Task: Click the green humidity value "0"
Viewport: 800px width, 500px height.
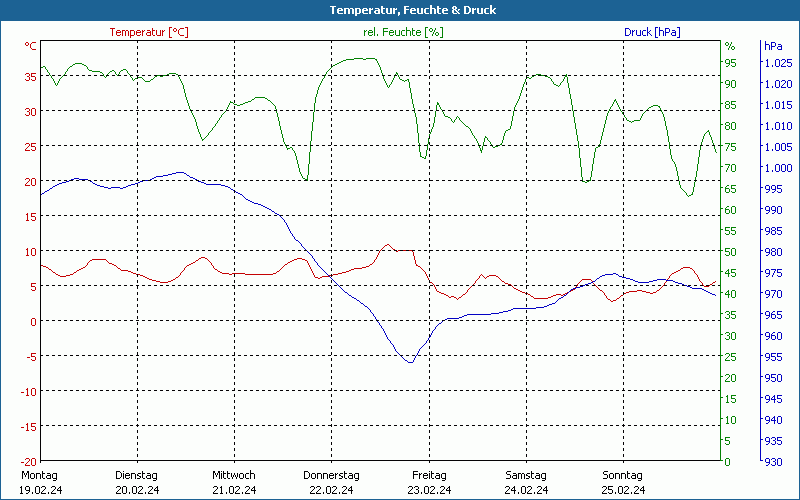Action: click(728, 462)
